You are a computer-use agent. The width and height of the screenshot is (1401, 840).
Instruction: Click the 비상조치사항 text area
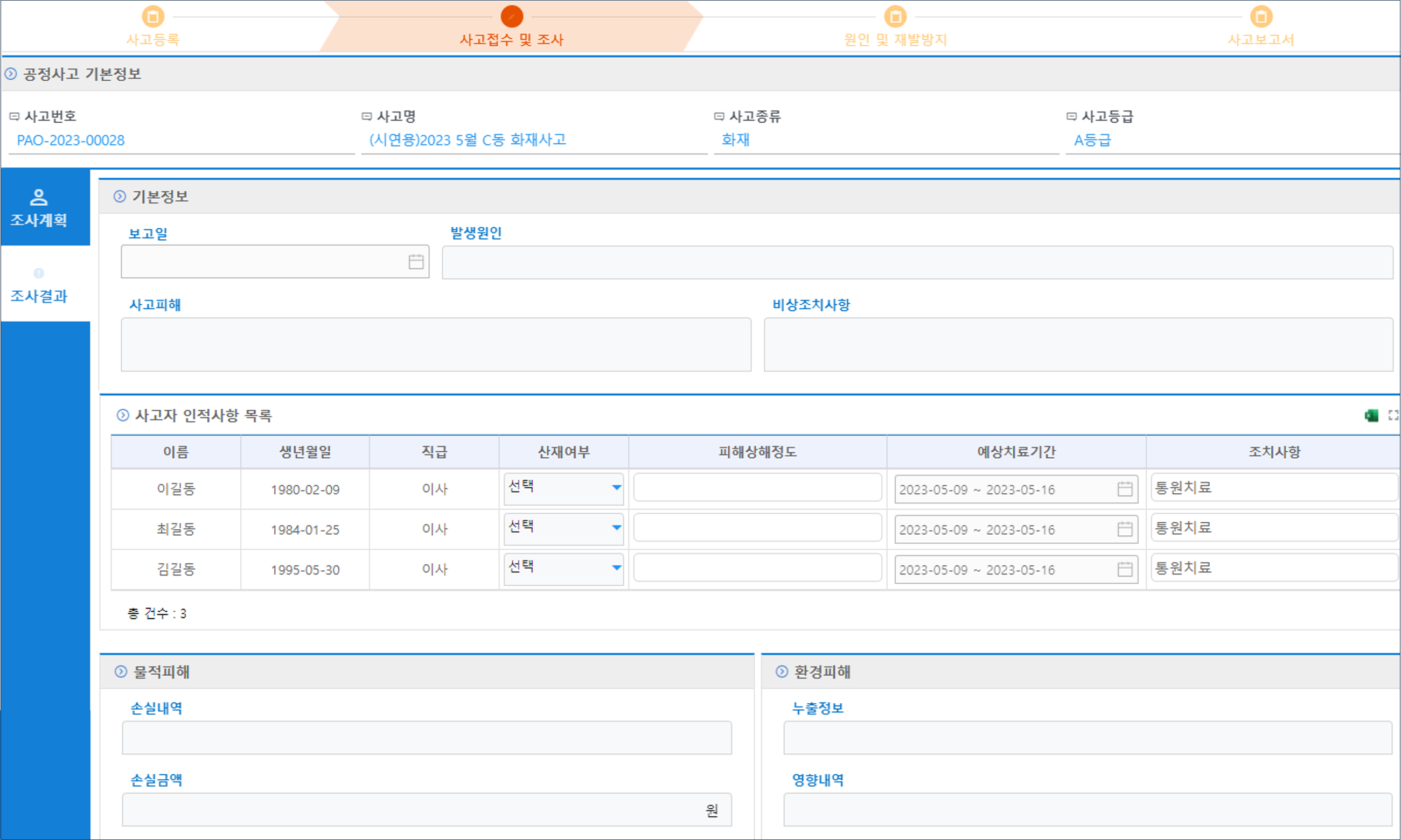click(x=1078, y=344)
